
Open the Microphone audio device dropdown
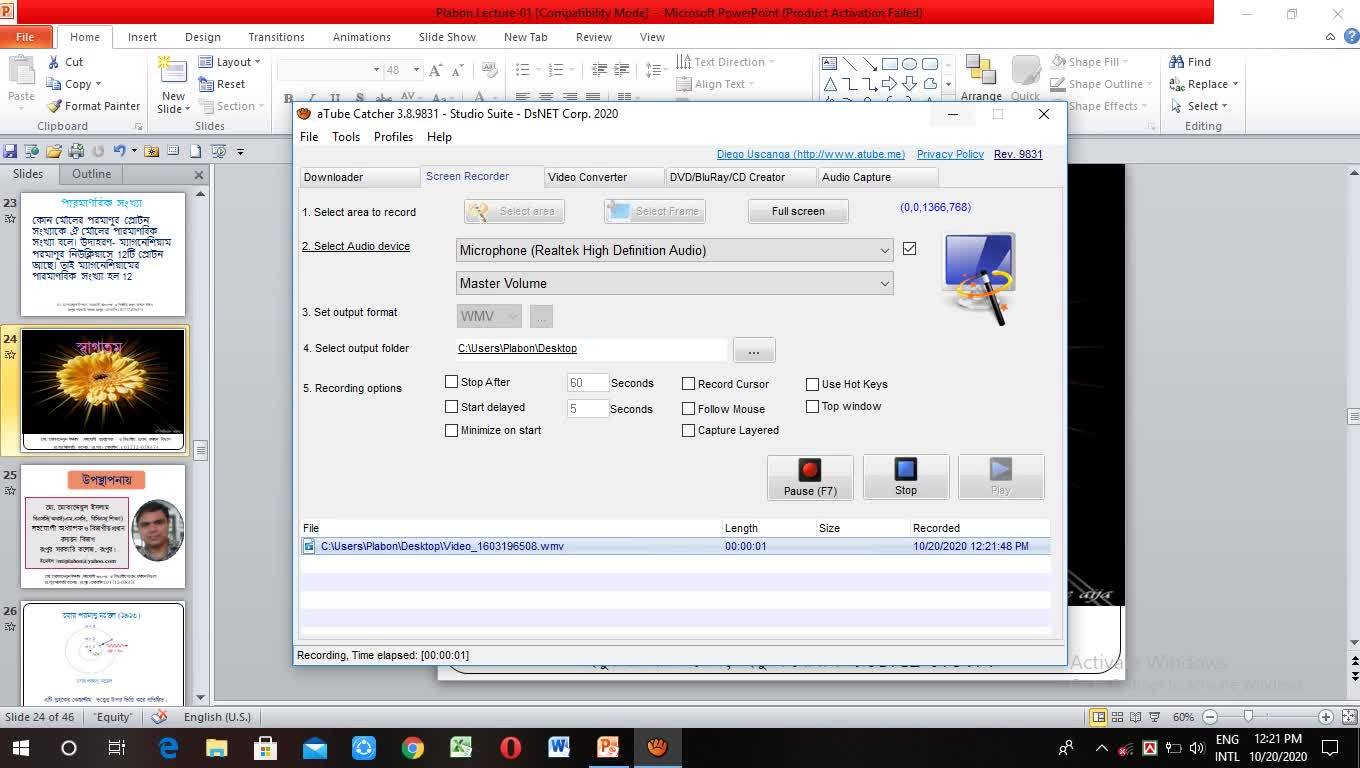point(674,250)
